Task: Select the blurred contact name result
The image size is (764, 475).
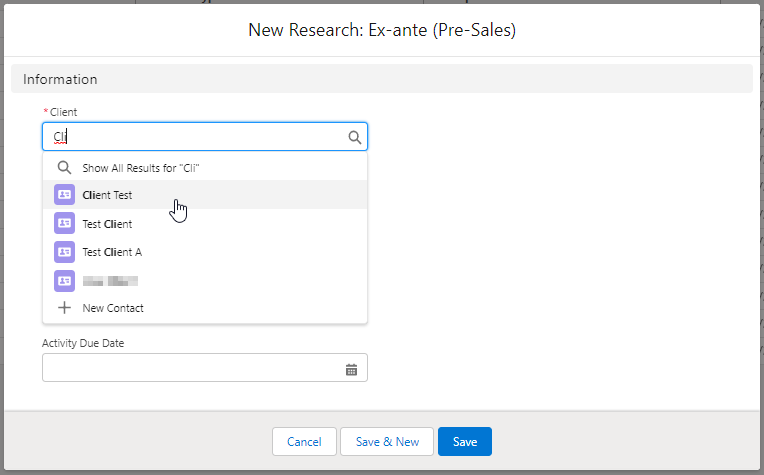Action: click(x=110, y=281)
